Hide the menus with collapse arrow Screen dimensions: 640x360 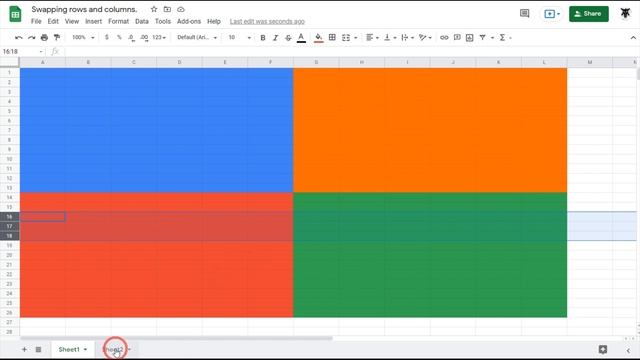[x=633, y=38]
